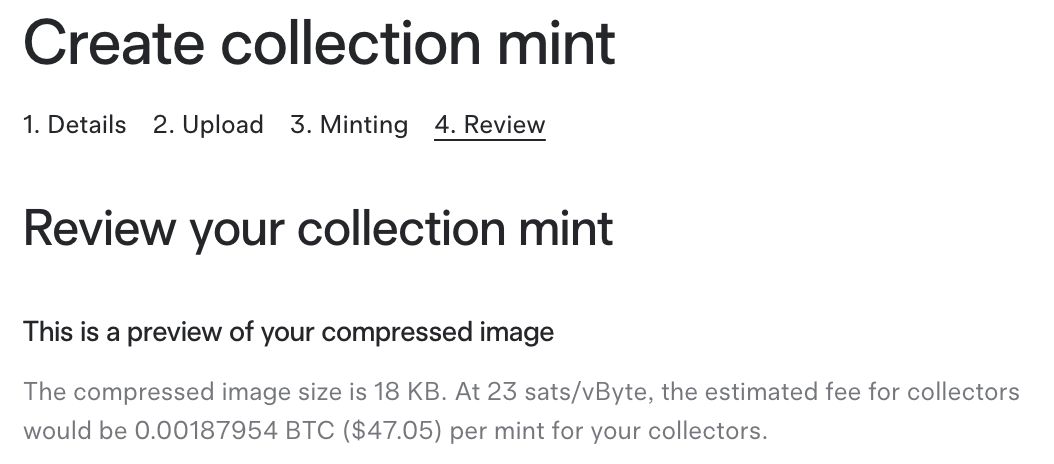The image size is (1054, 464).
Task: Open the 2. Upload step
Action: point(208,125)
